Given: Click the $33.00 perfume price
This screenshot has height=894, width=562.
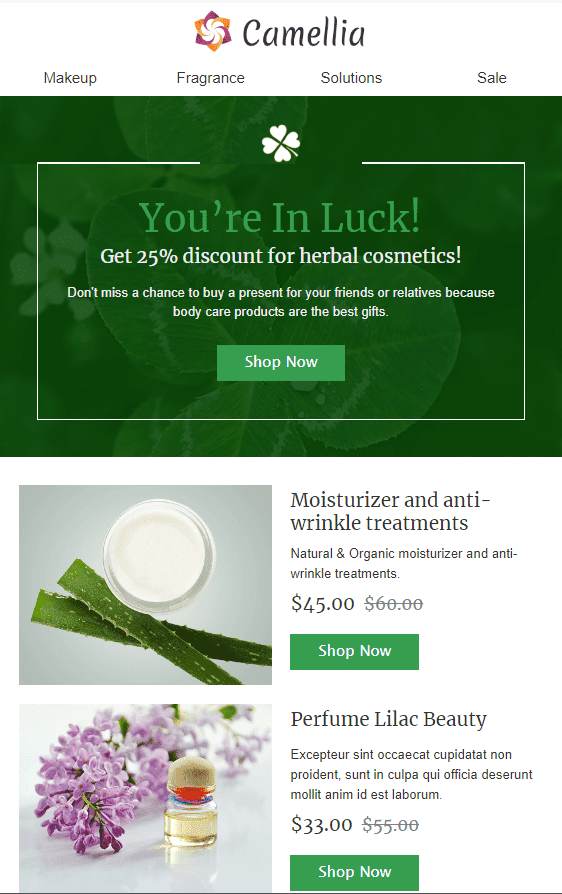Looking at the screenshot, I should [x=321, y=824].
